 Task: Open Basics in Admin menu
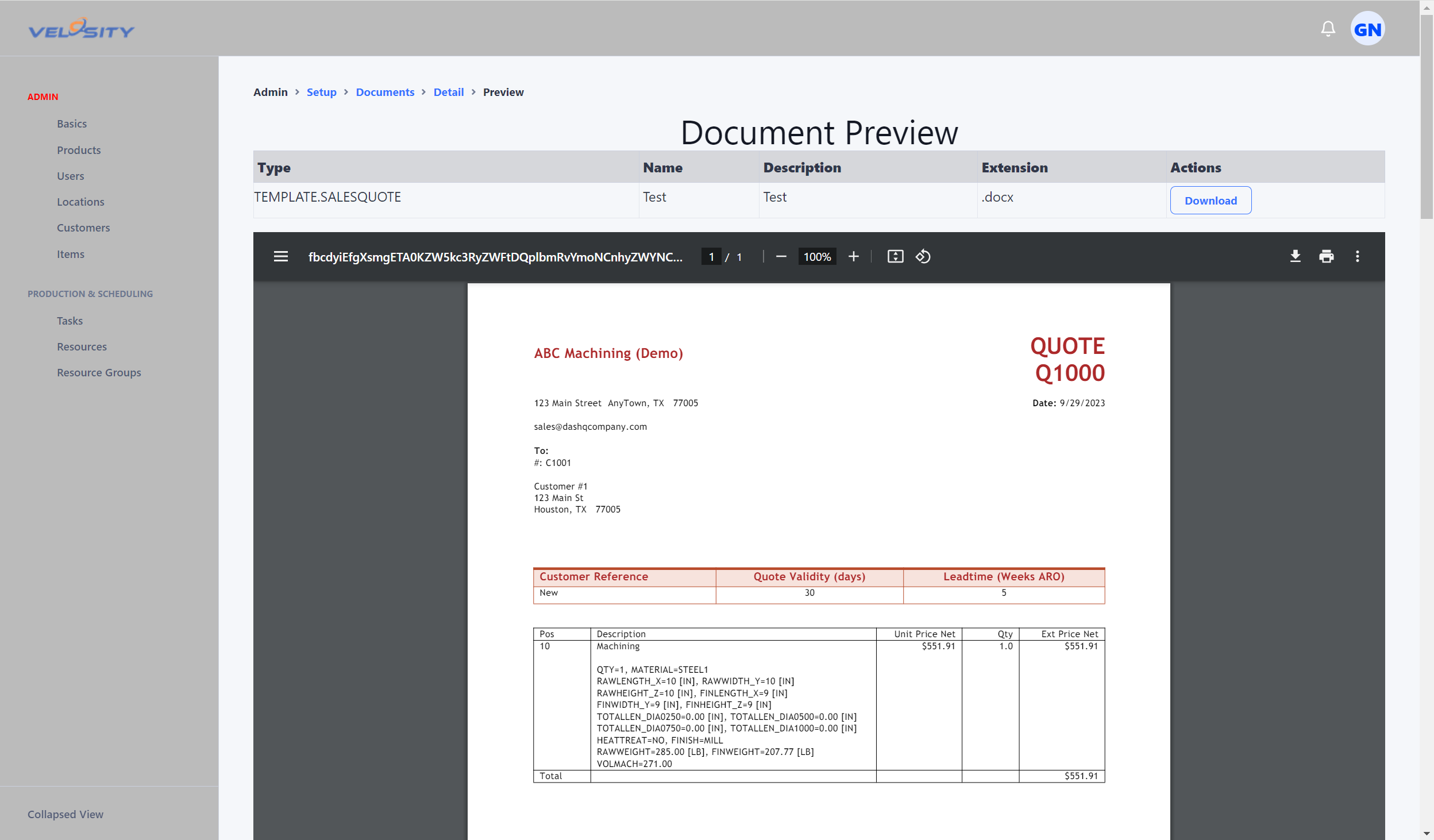pos(72,124)
